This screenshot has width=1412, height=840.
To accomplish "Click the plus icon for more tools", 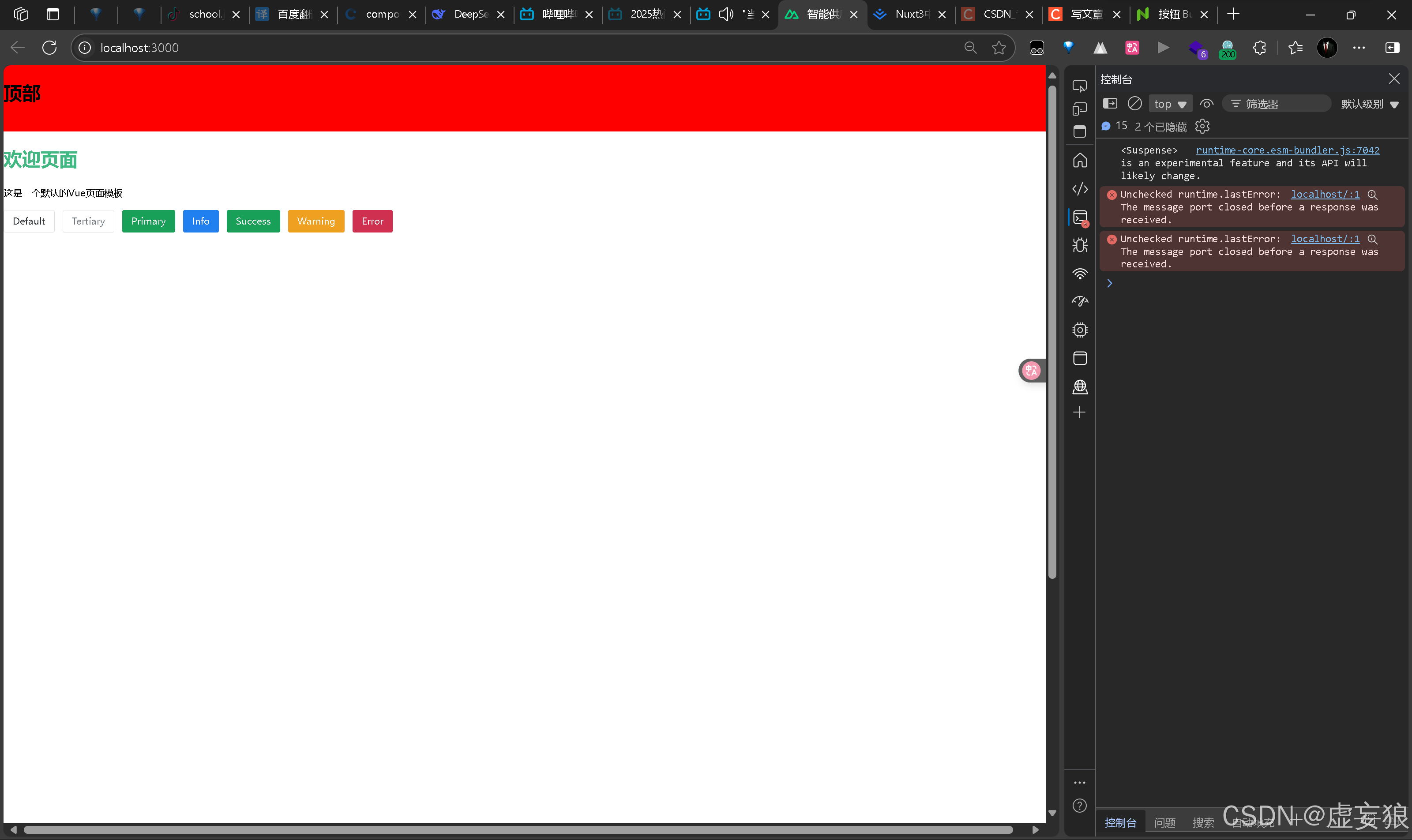I will (x=1079, y=412).
